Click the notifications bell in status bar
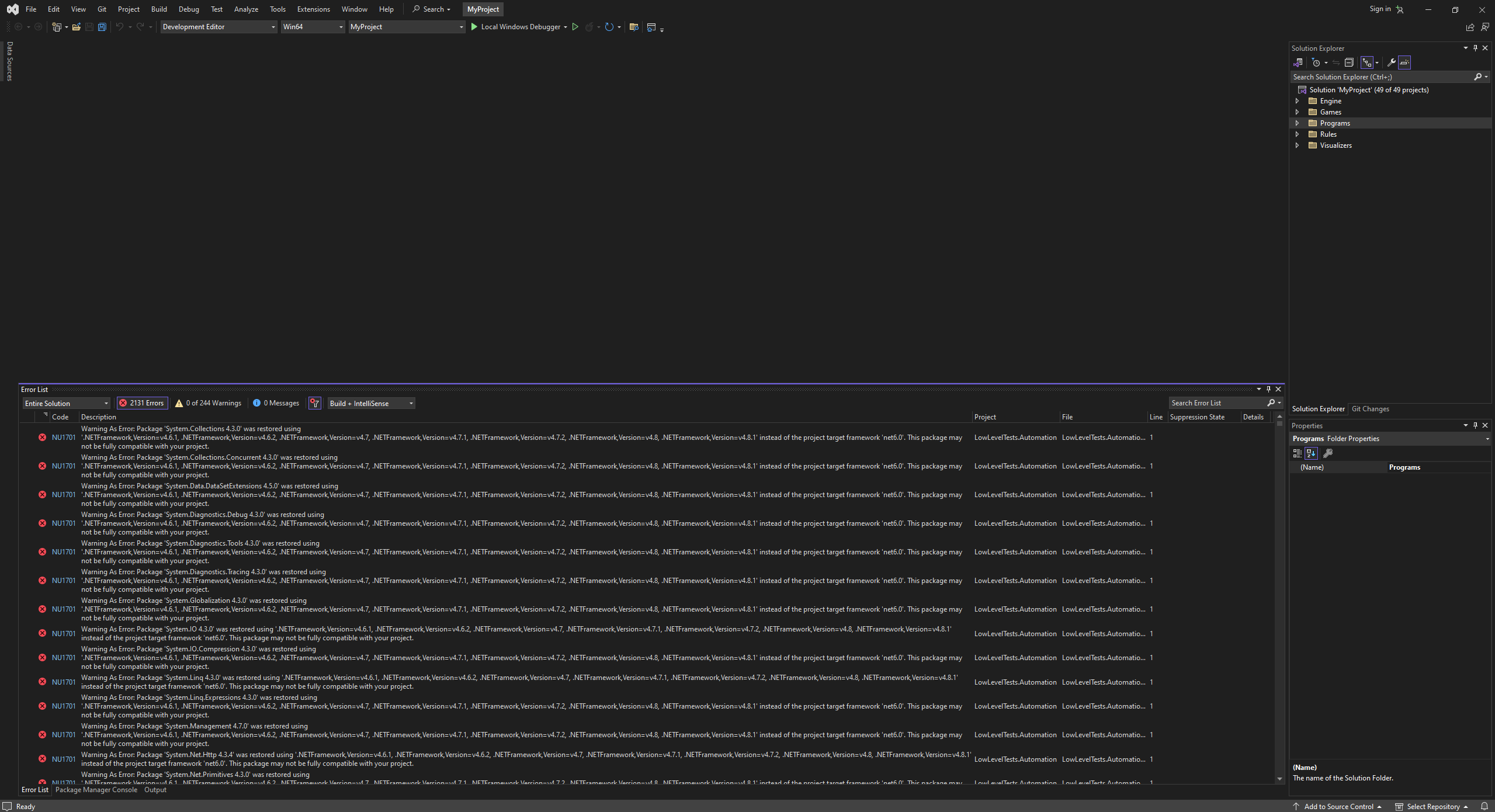This screenshot has height=812, width=1495. pos(1484,806)
